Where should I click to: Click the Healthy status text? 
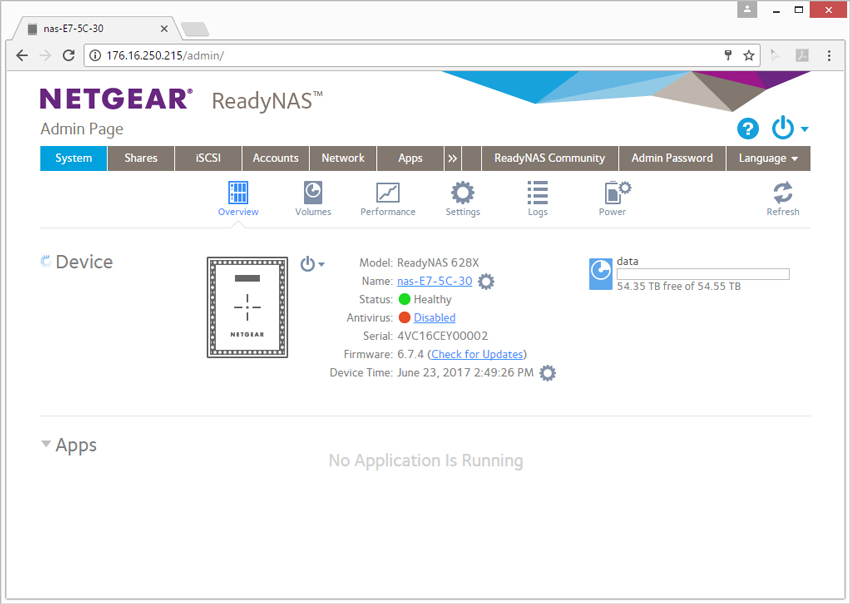pyautogui.click(x=433, y=299)
